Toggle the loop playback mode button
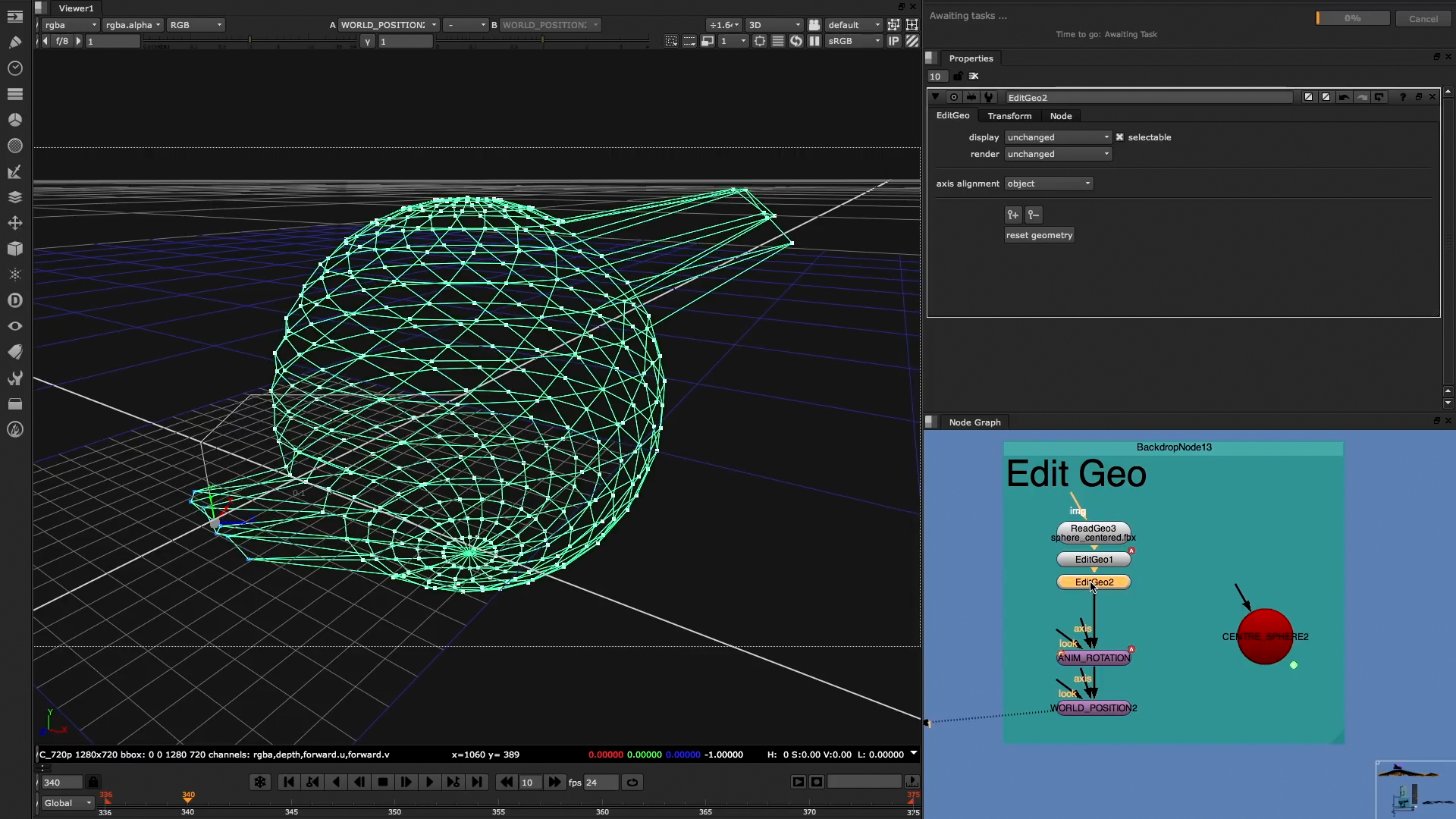Viewport: 1456px width, 819px height. point(632,782)
